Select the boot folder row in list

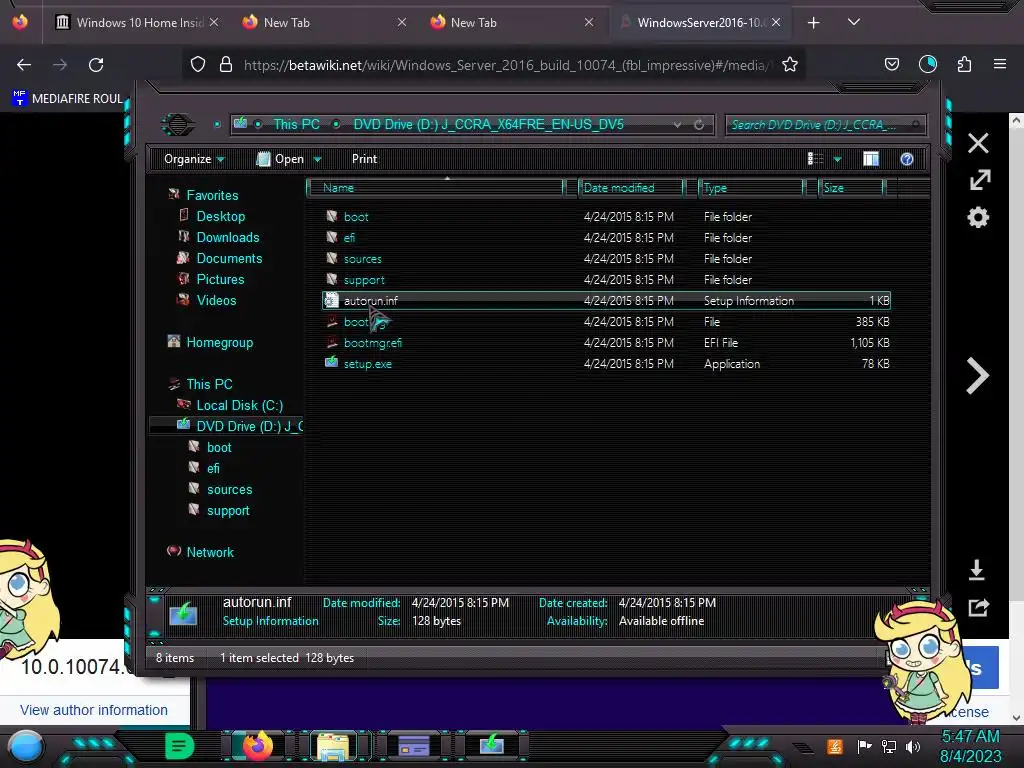pos(607,217)
